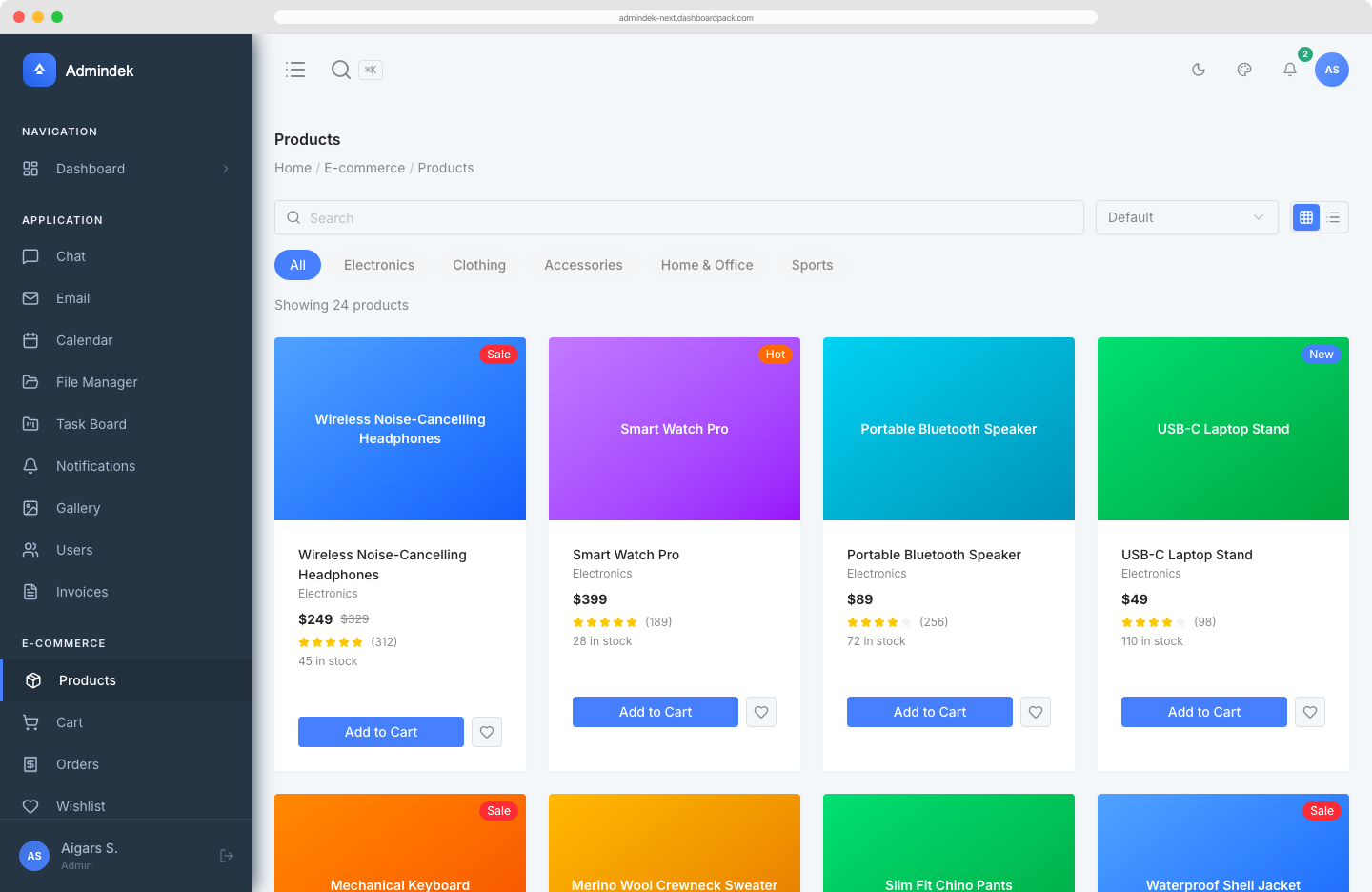Screen dimensions: 1372x892
Task: Switch to grid view
Action: [1306, 217]
